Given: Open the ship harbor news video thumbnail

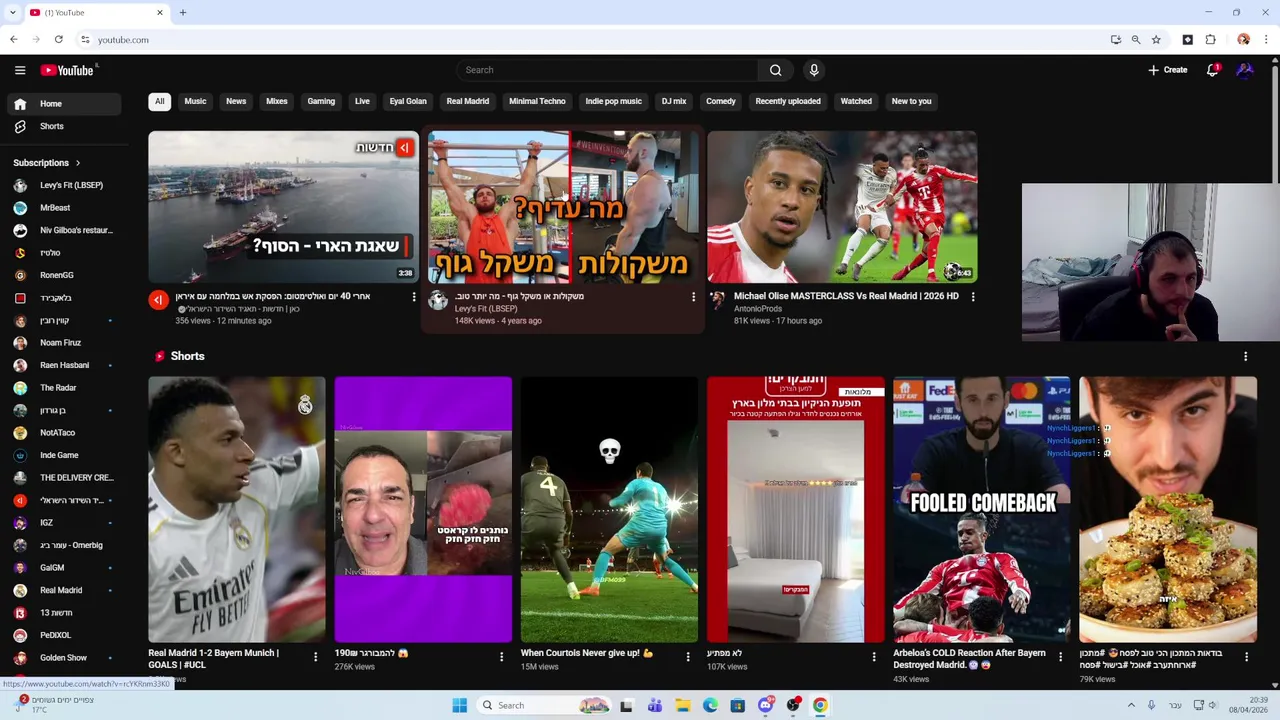Looking at the screenshot, I should (283, 207).
